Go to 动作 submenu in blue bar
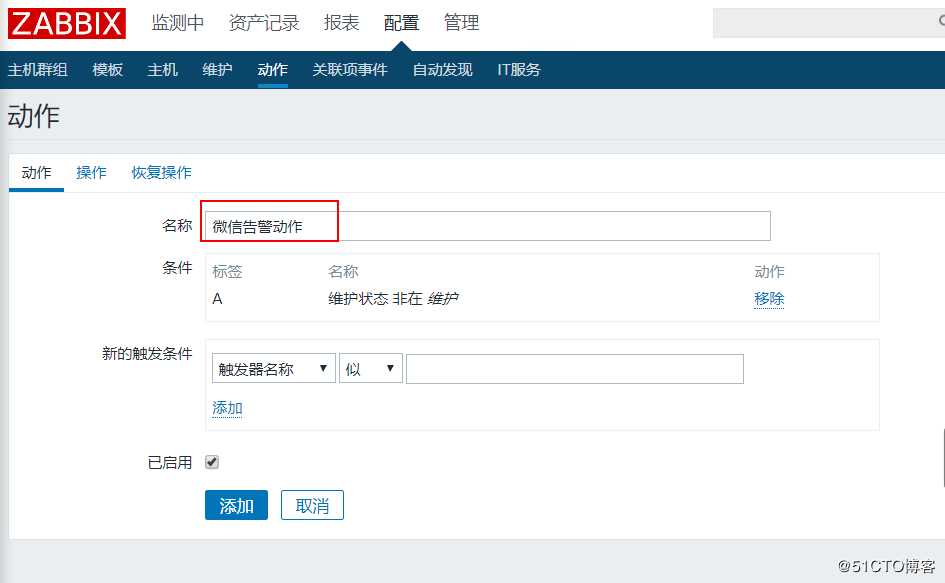The height and width of the screenshot is (583, 945). [272, 70]
